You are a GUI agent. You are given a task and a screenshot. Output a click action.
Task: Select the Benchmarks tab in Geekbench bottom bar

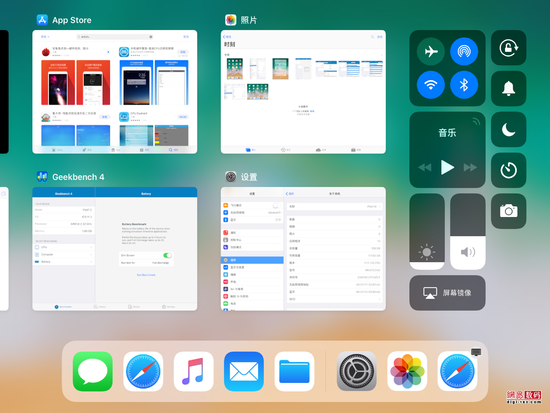(x=63, y=307)
